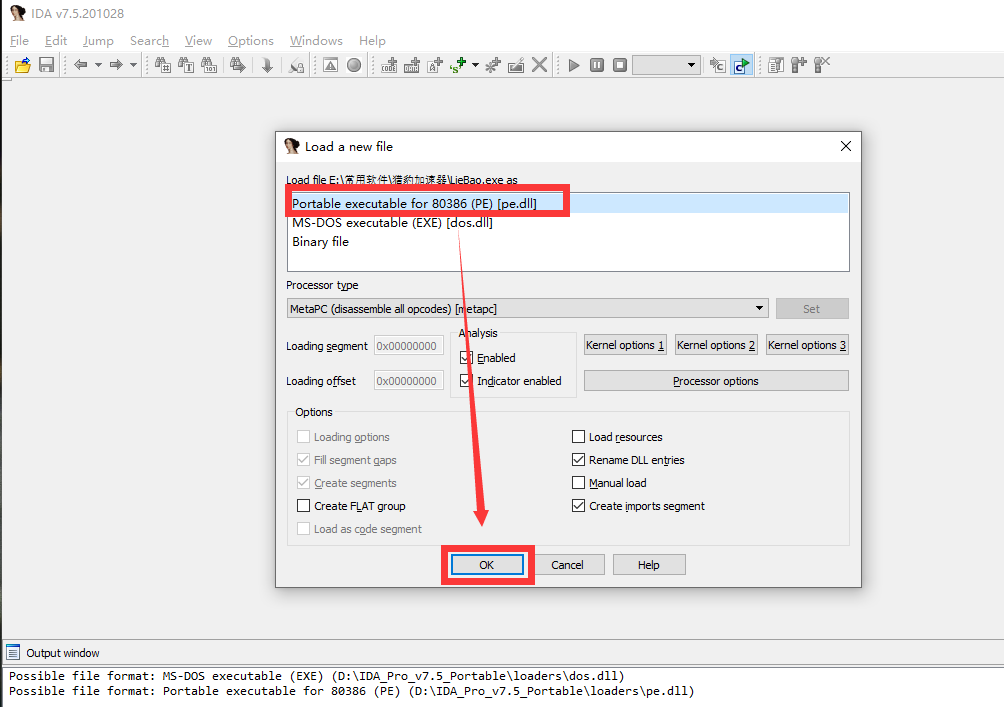This screenshot has width=1004, height=707.
Task: Click the gray circle toolbar icon
Action: point(354,65)
